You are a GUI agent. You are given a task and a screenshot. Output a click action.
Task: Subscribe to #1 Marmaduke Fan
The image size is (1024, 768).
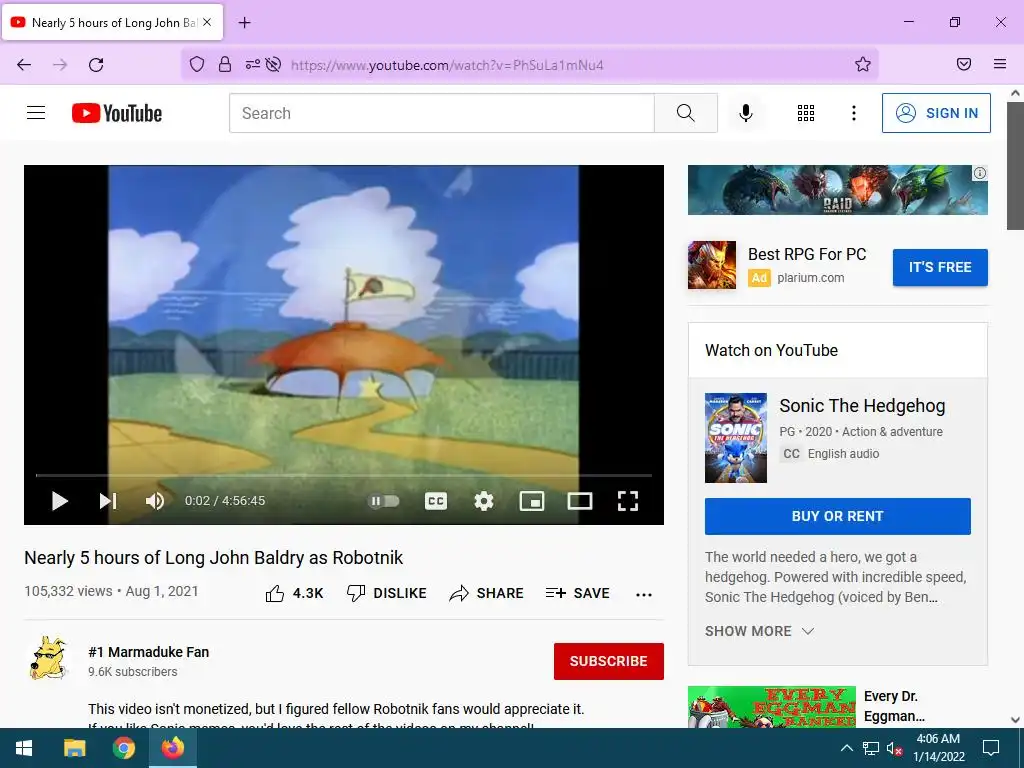(609, 661)
